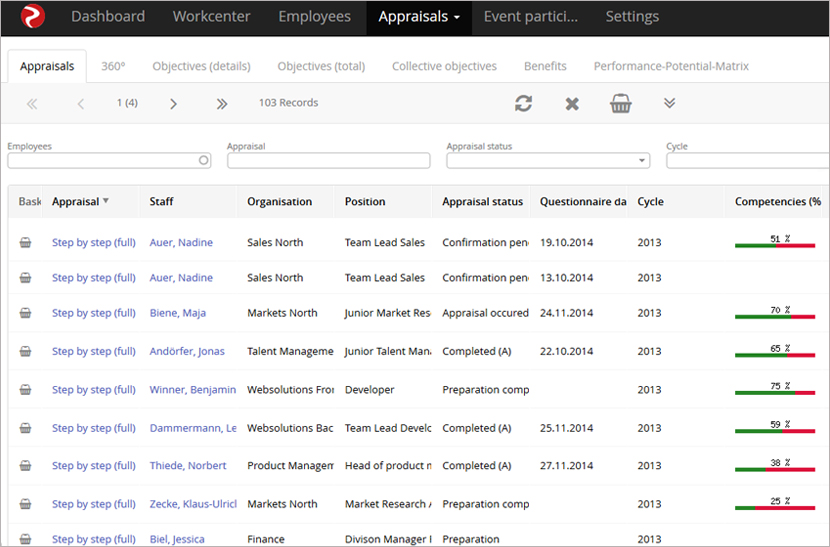Open the basket from the toolbar

coord(621,103)
